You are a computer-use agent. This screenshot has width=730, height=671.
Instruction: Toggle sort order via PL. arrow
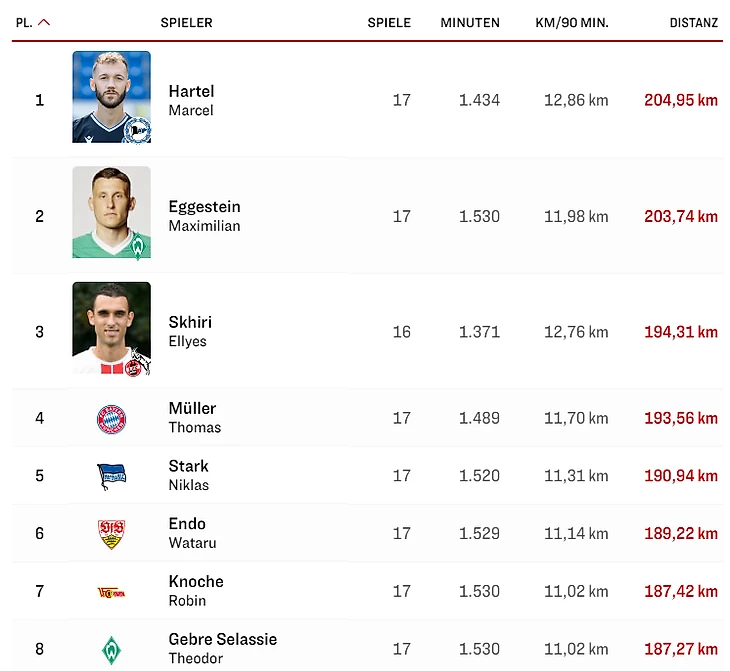[x=43, y=23]
